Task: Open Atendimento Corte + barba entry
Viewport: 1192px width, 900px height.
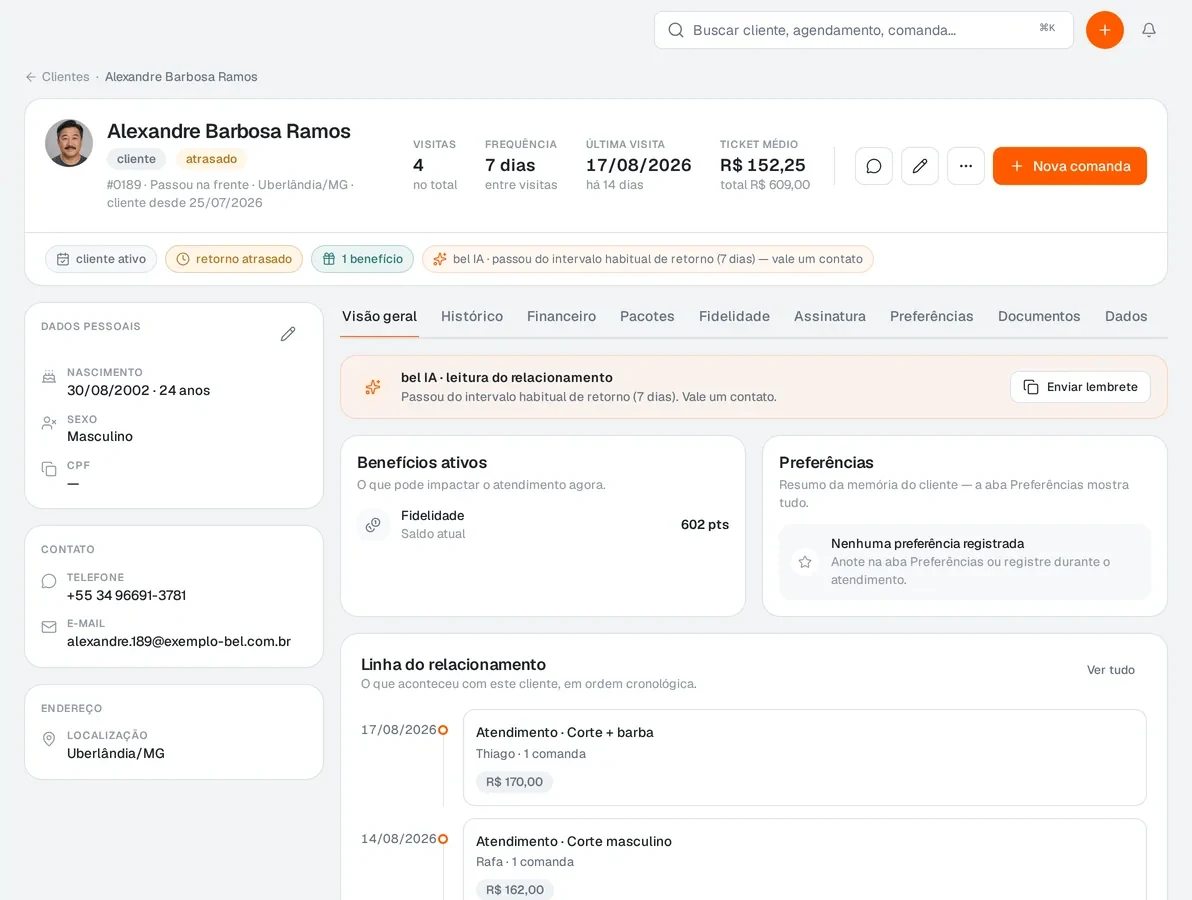Action: click(804, 757)
